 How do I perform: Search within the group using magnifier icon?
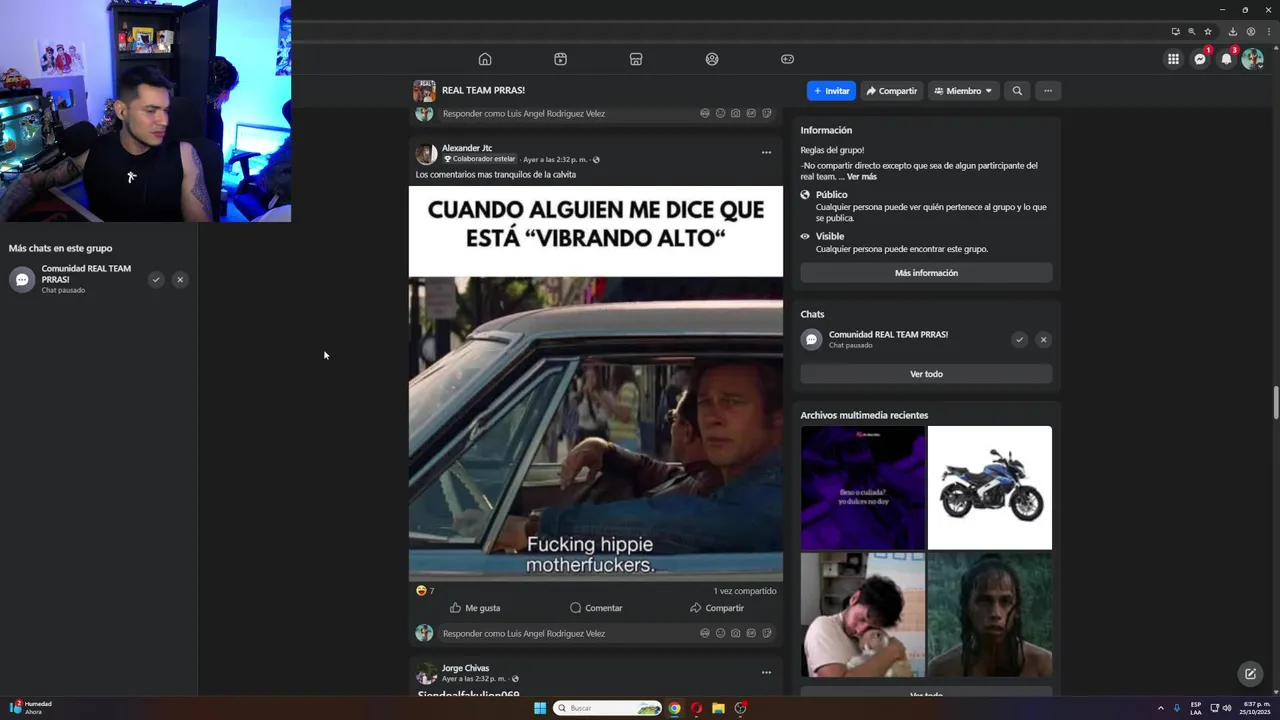coord(1017,91)
